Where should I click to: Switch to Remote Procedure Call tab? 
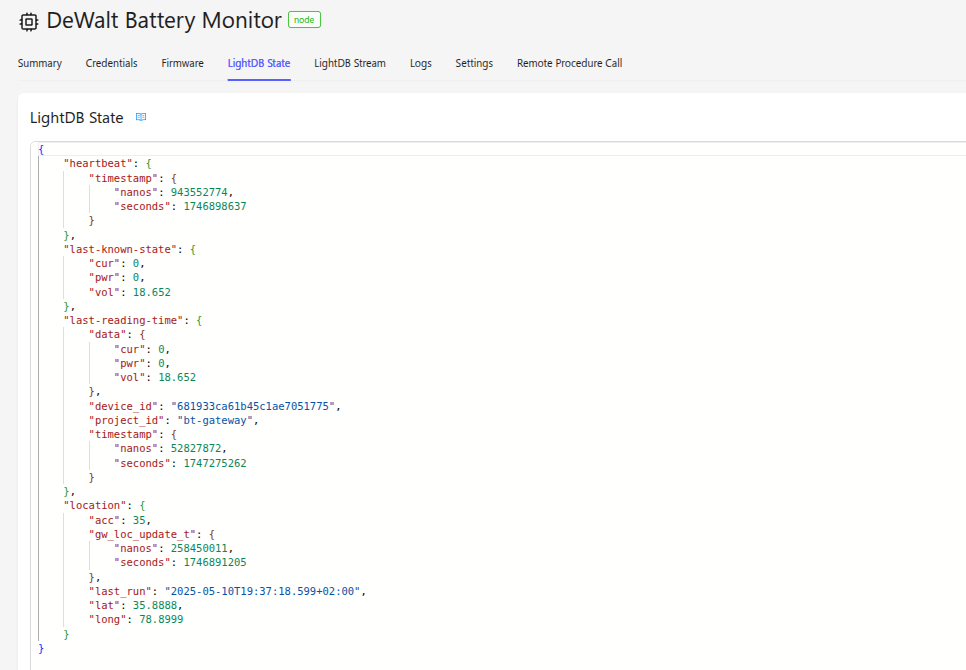pyautogui.click(x=569, y=63)
